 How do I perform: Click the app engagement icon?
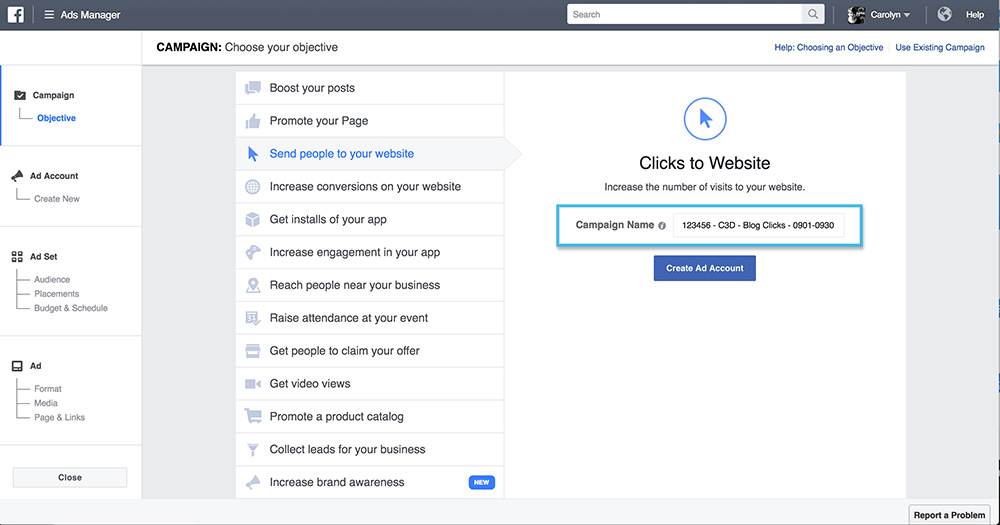pyautogui.click(x=253, y=252)
